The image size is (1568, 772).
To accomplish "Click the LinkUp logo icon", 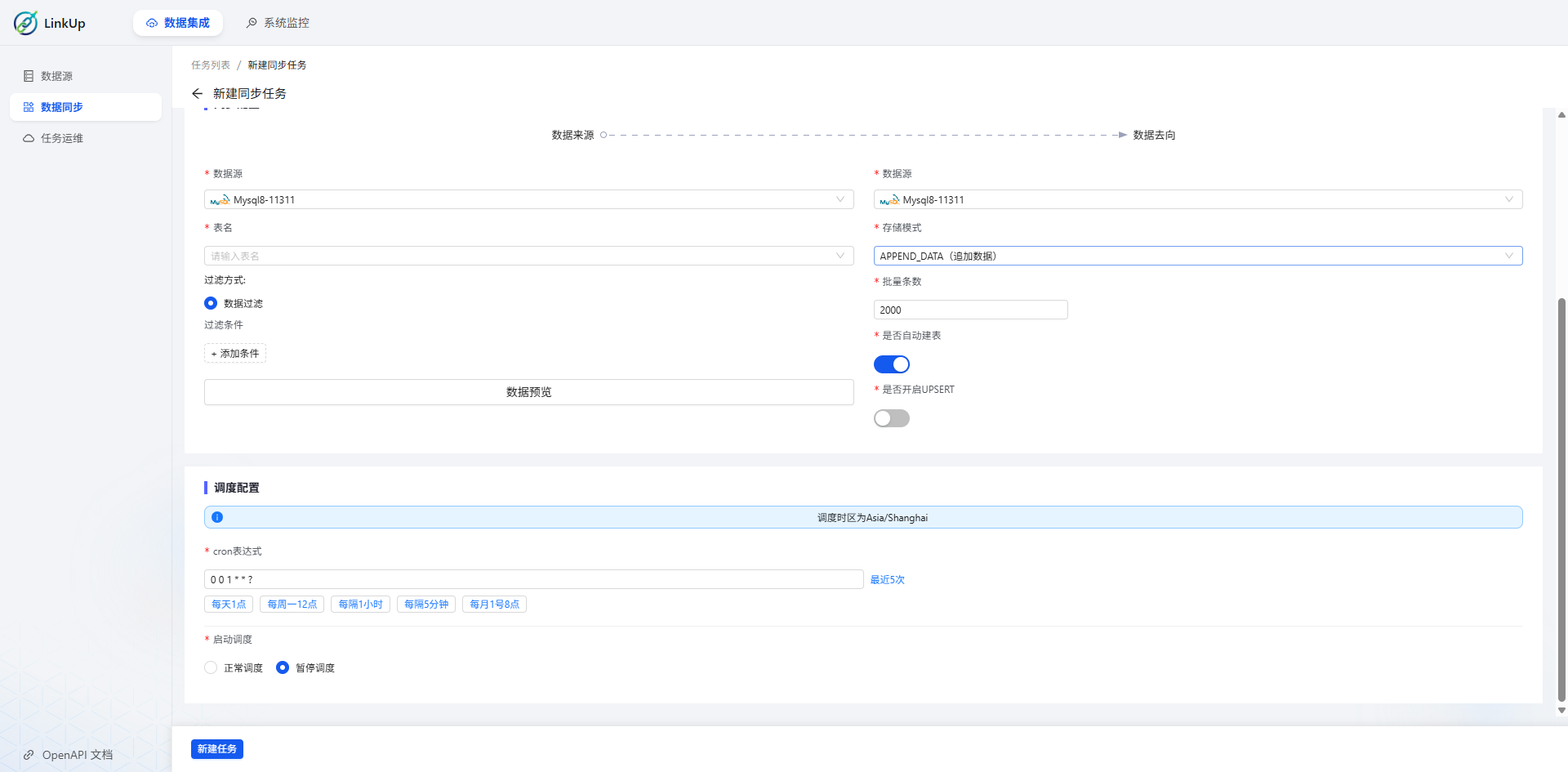I will 24,23.
